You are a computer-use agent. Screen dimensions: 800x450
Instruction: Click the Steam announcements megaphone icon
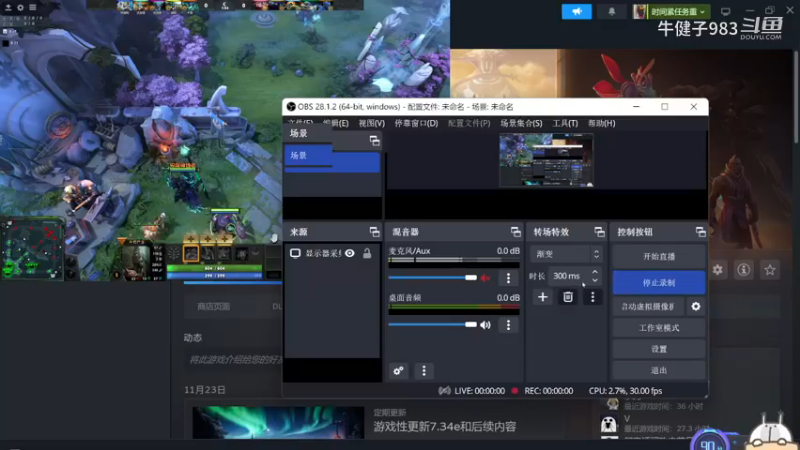[x=577, y=11]
